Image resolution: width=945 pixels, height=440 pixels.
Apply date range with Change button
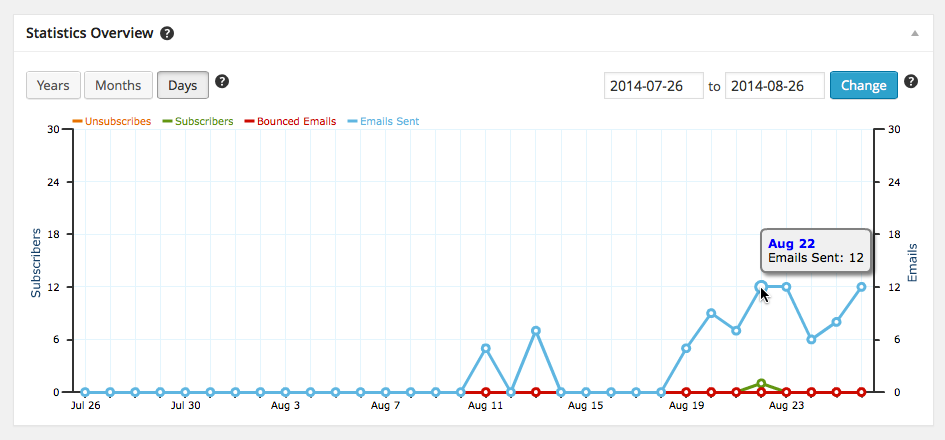pyautogui.click(x=864, y=85)
